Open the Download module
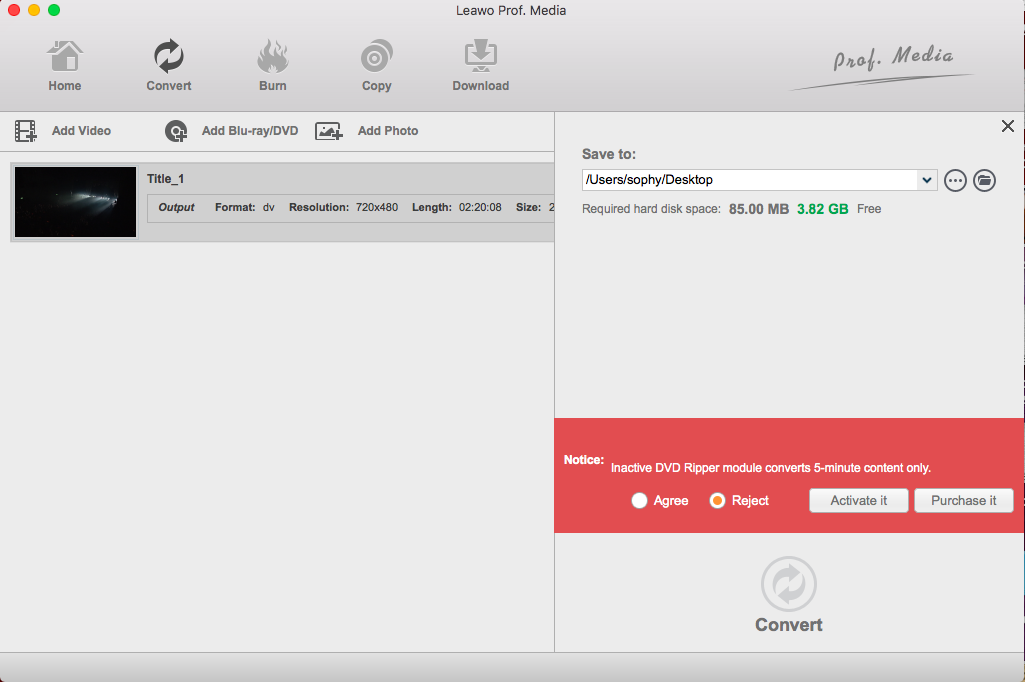The width and height of the screenshot is (1025, 682). [480, 65]
